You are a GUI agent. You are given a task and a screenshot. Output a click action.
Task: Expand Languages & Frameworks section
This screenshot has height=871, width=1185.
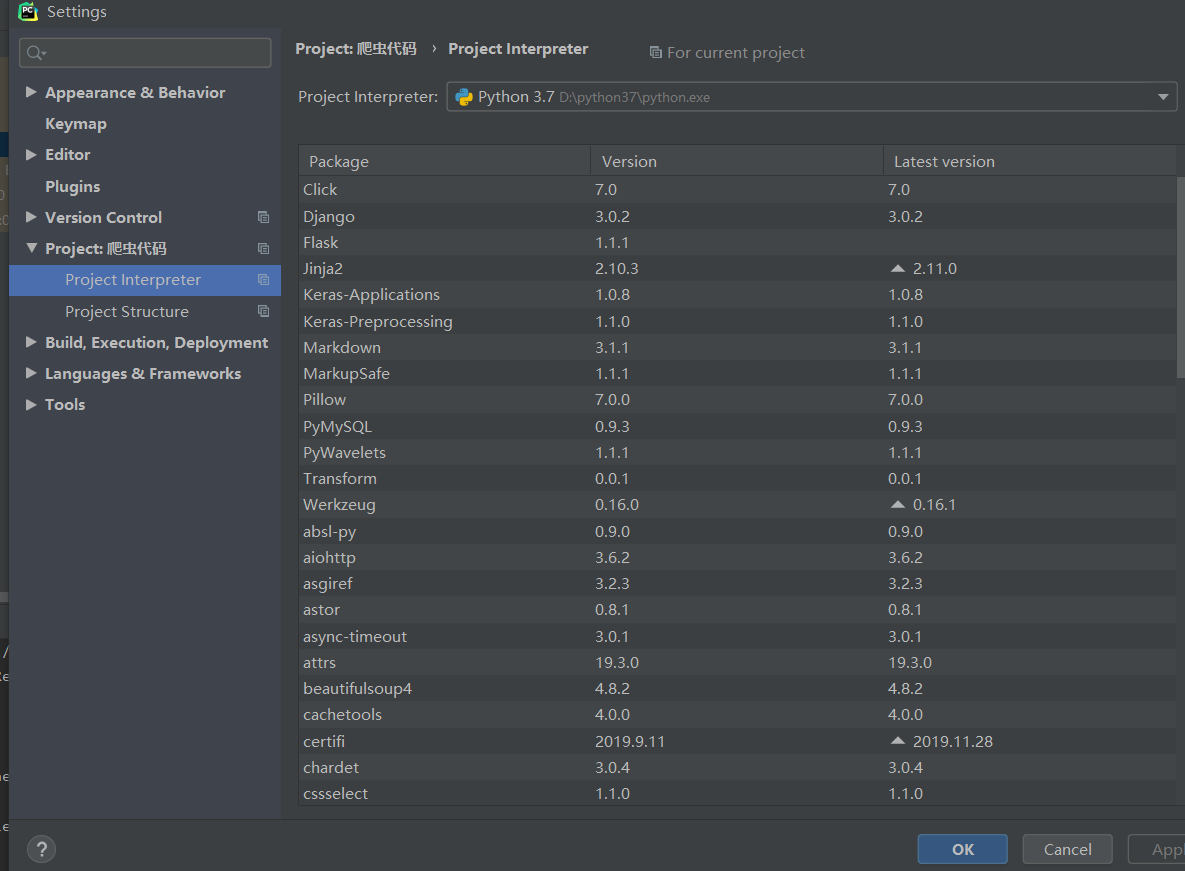[31, 373]
